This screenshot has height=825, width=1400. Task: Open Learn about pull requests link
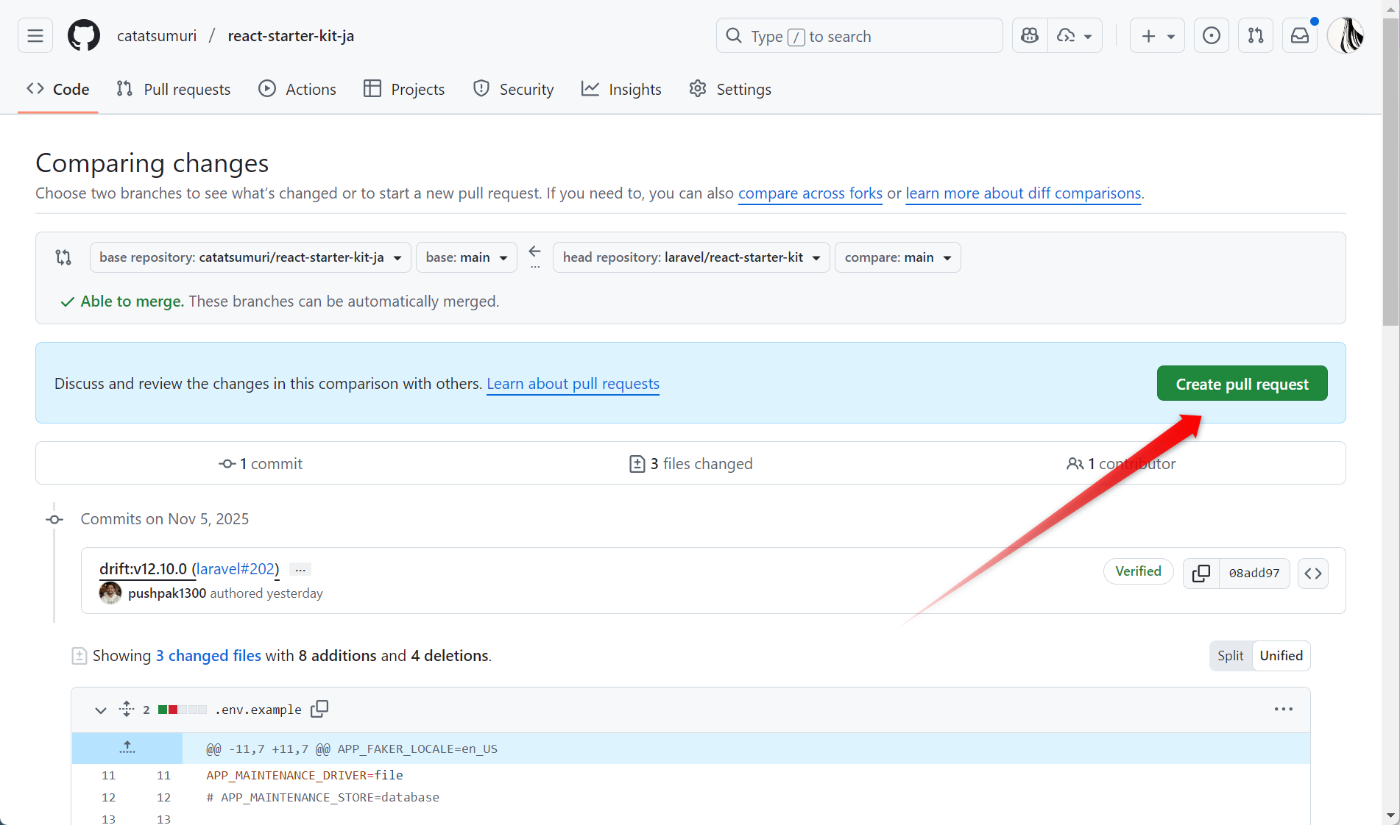(x=573, y=384)
